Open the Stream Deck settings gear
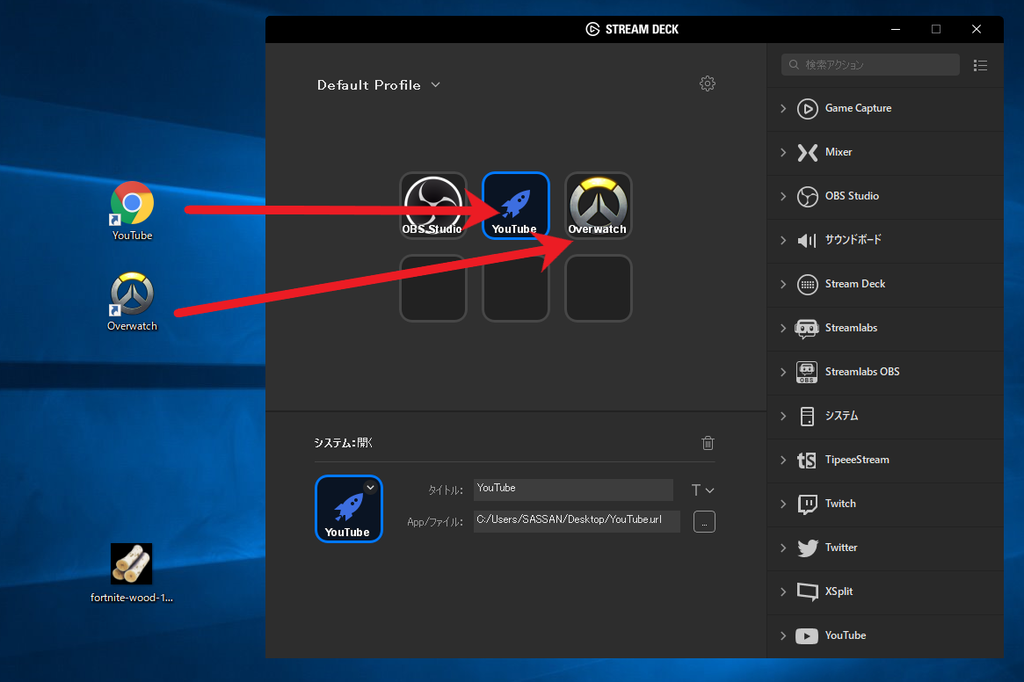This screenshot has height=682, width=1024. [x=707, y=84]
